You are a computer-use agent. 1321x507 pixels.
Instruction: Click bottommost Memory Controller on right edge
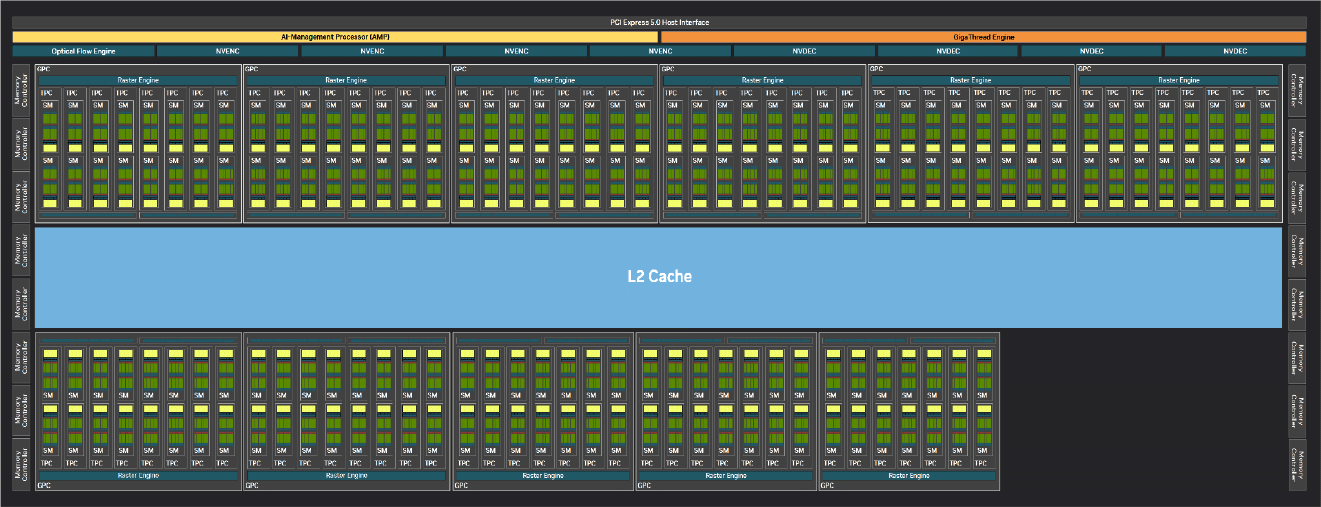[1296, 464]
